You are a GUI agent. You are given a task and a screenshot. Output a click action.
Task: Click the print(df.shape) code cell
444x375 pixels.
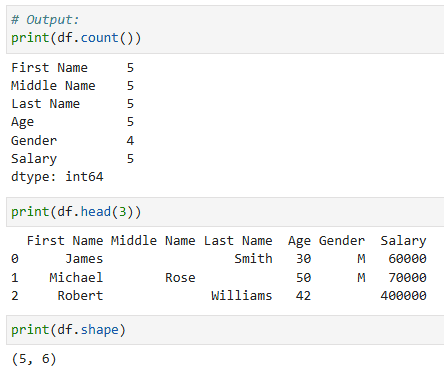[x=225, y=330]
